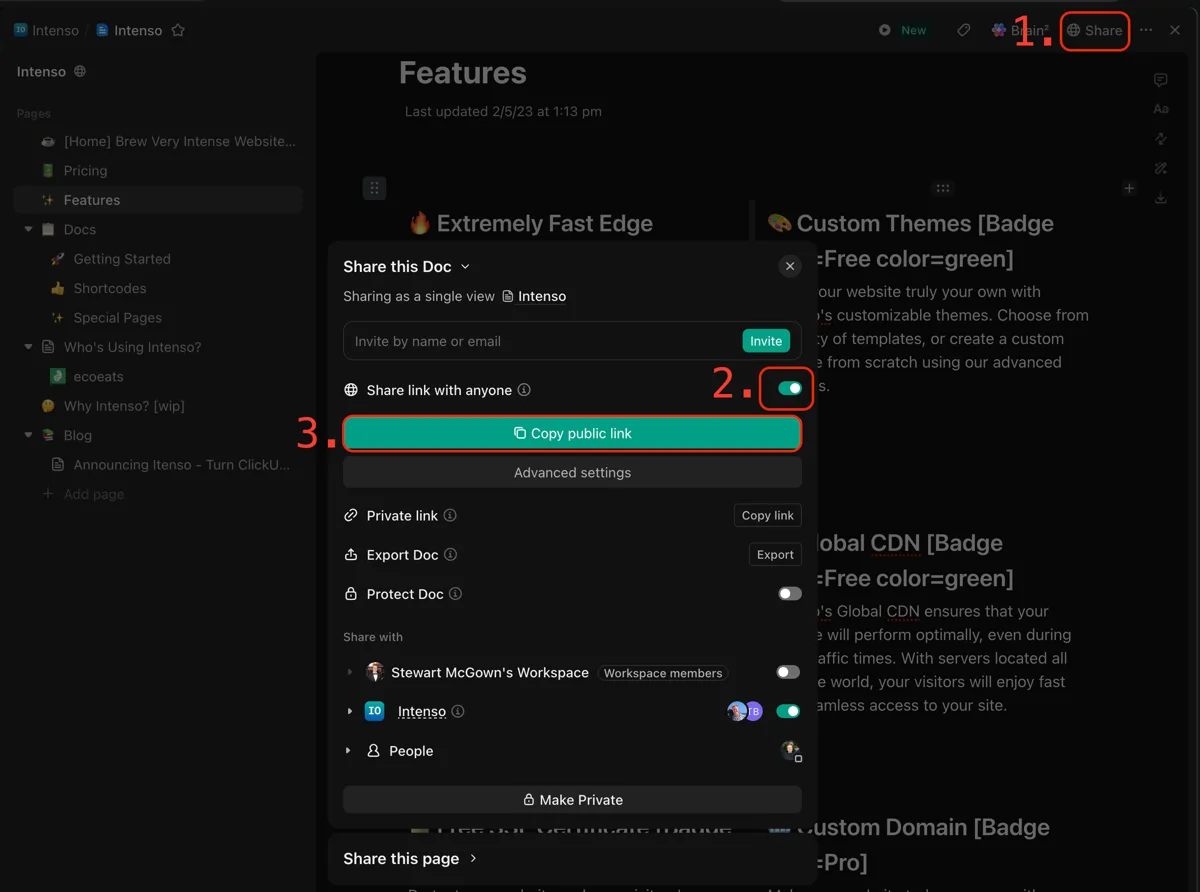Click the tag icon in the top bar
This screenshot has width=1200, height=892.
[x=963, y=30]
